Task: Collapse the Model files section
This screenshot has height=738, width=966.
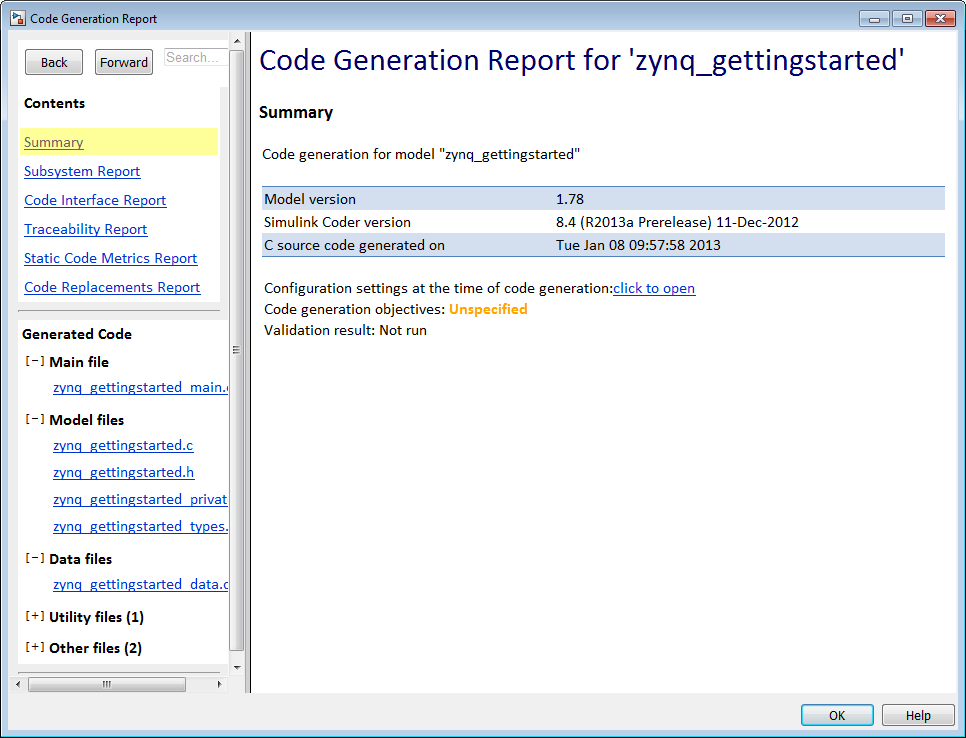Action: pos(34,419)
